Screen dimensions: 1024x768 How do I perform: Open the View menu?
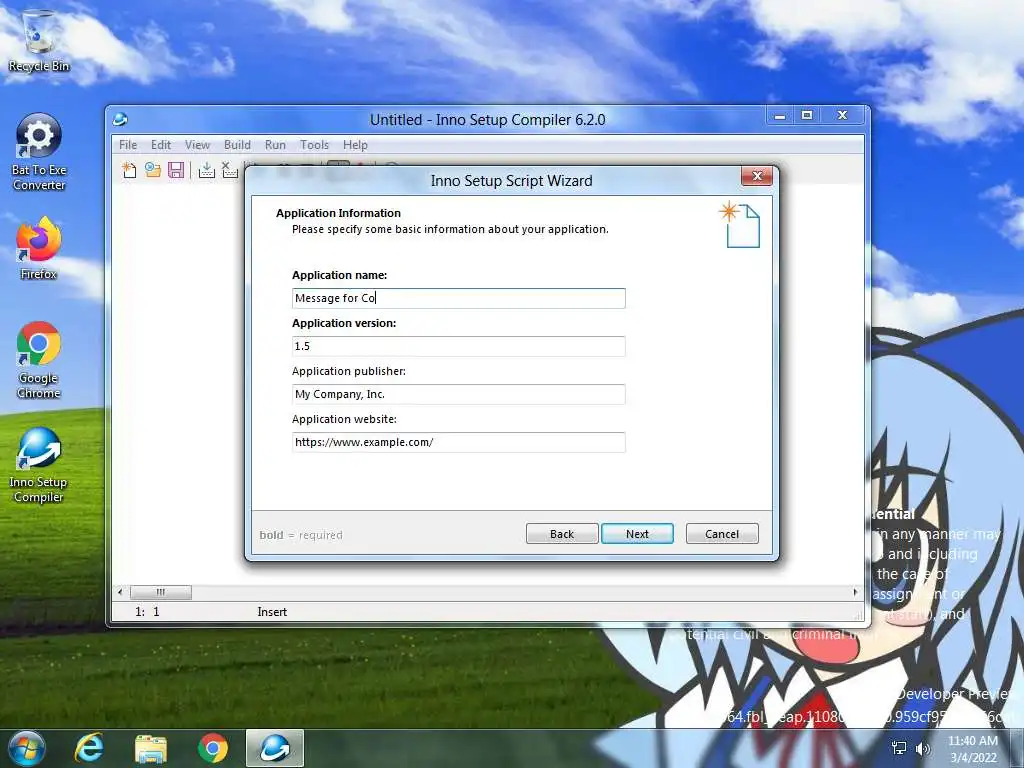(x=197, y=144)
